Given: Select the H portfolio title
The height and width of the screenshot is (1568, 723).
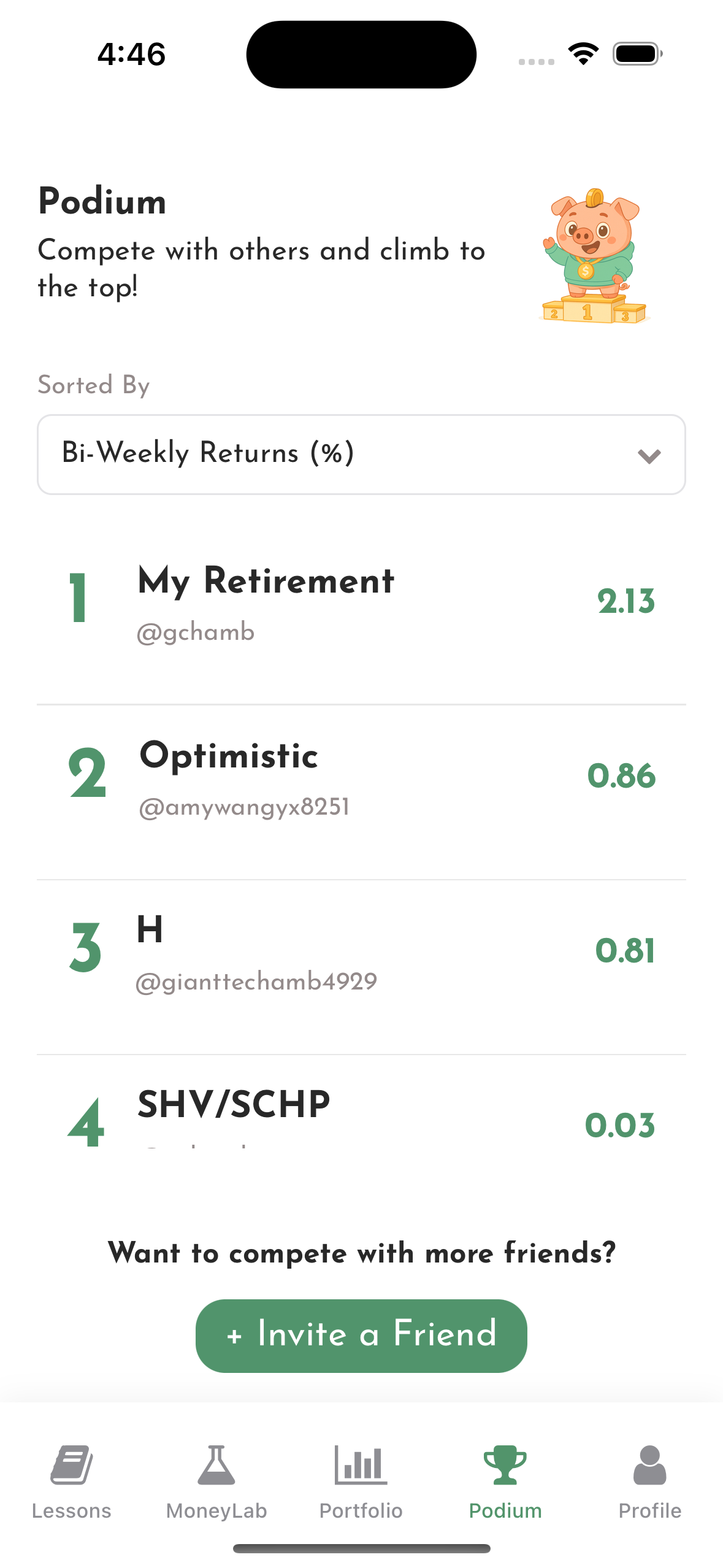Looking at the screenshot, I should (x=150, y=930).
